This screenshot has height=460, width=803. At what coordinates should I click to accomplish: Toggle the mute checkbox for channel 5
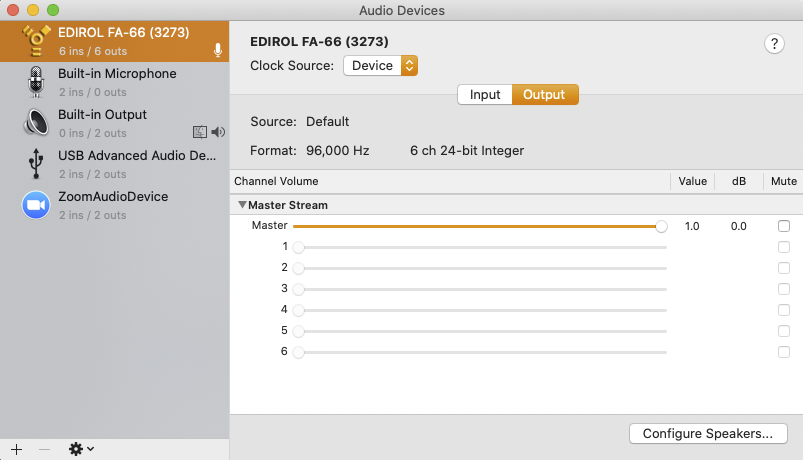pos(784,331)
